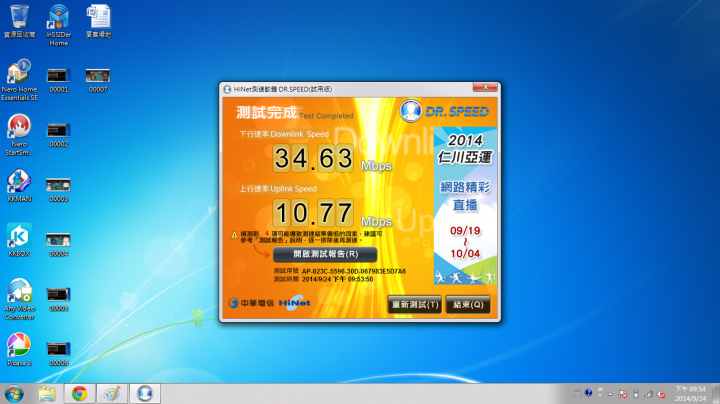Image resolution: width=720 pixels, height=404 pixels.
Task: Open Nero Home Essentials SE shortcut
Action: pos(19,80)
